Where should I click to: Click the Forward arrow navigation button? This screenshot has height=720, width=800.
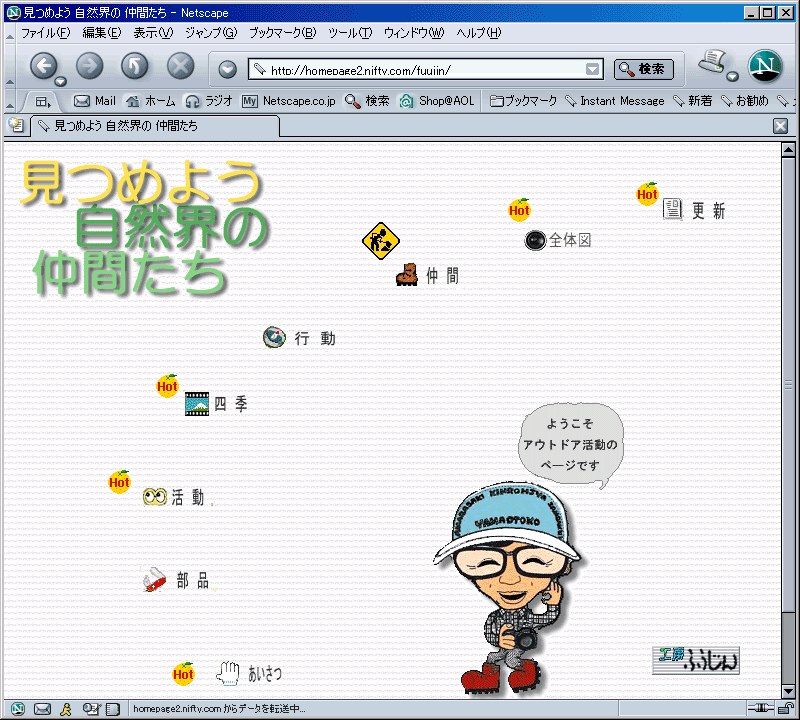click(x=89, y=66)
